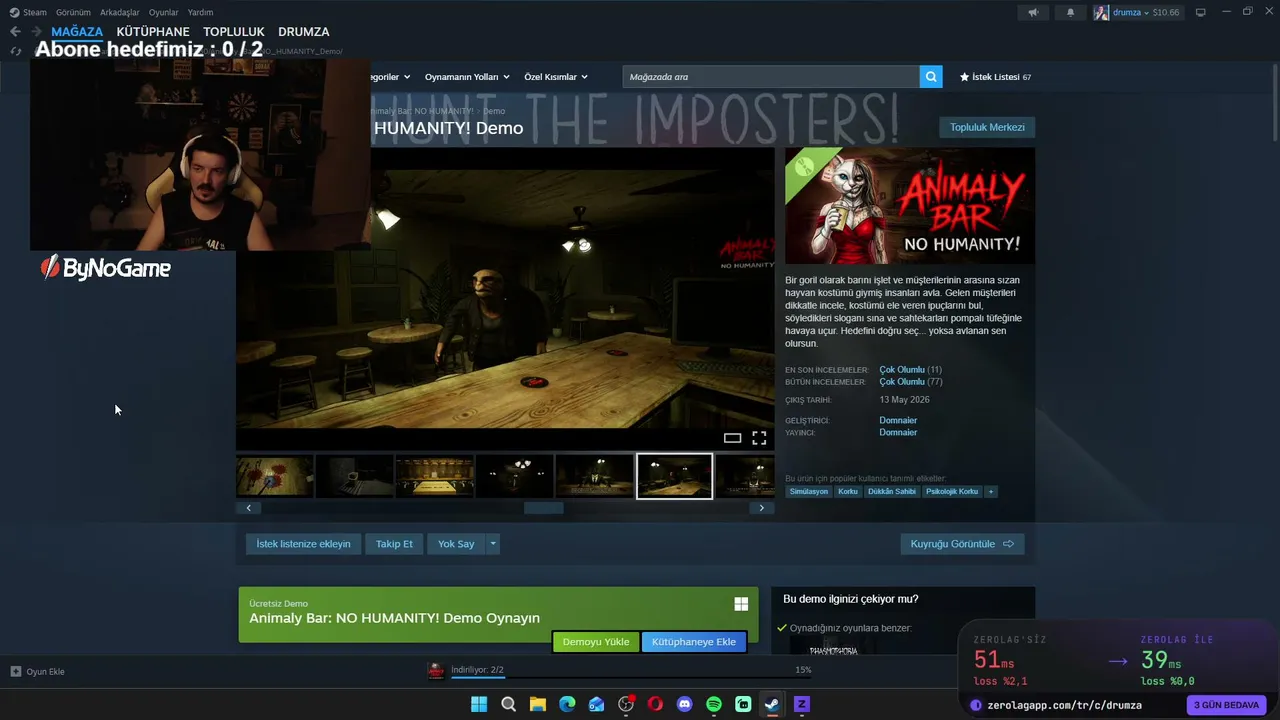
Task: Click the download progress bar
Action: coord(631,678)
